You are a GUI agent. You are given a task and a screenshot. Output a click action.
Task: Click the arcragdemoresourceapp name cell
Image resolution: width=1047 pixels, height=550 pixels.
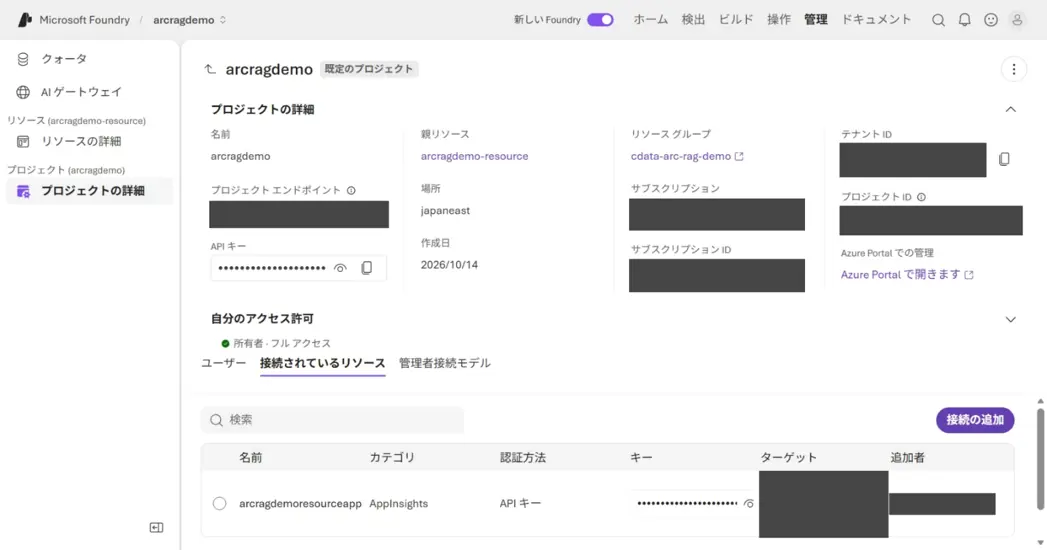tap(300, 503)
